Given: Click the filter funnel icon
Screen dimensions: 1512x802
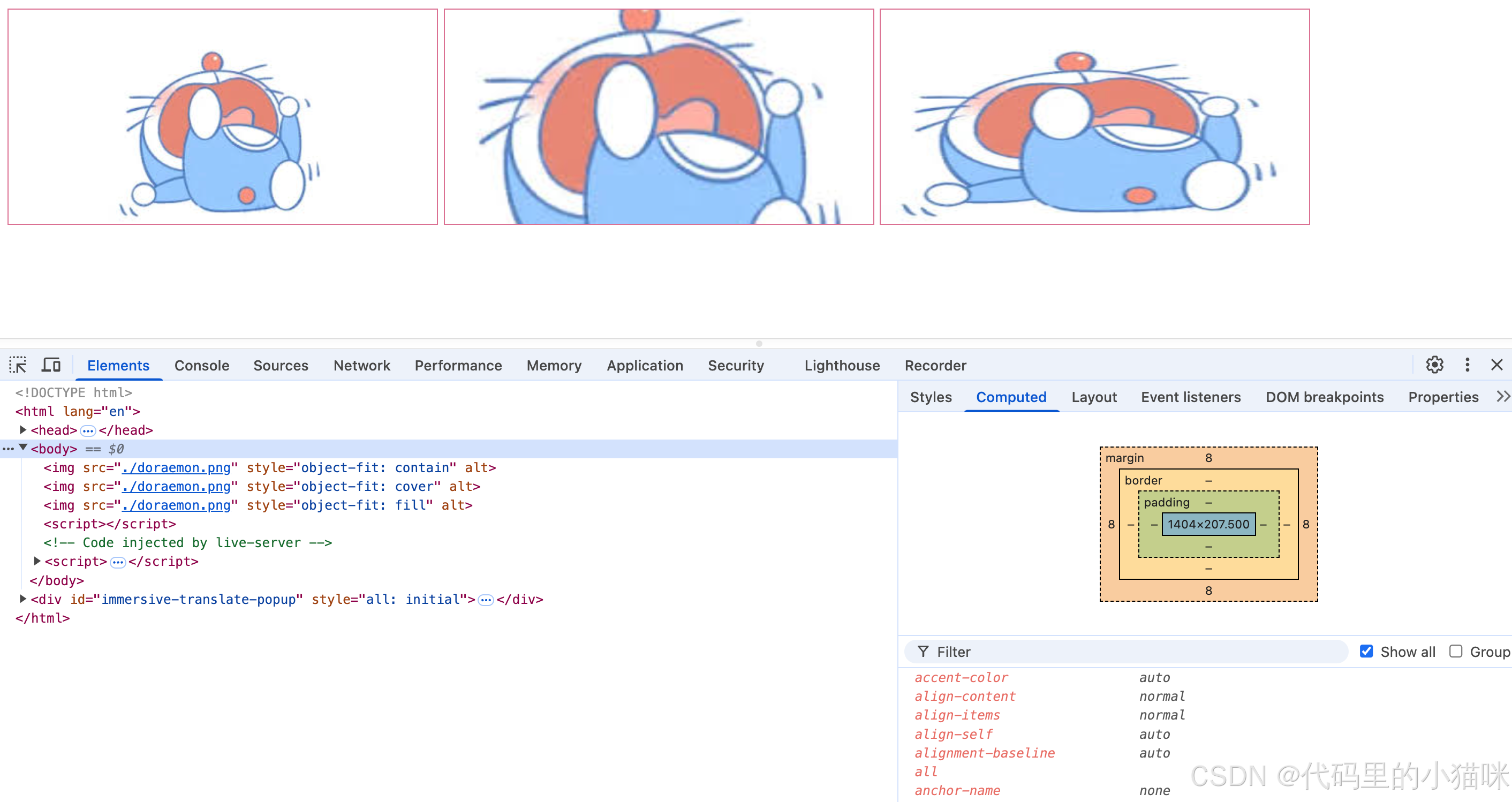Looking at the screenshot, I should point(923,652).
